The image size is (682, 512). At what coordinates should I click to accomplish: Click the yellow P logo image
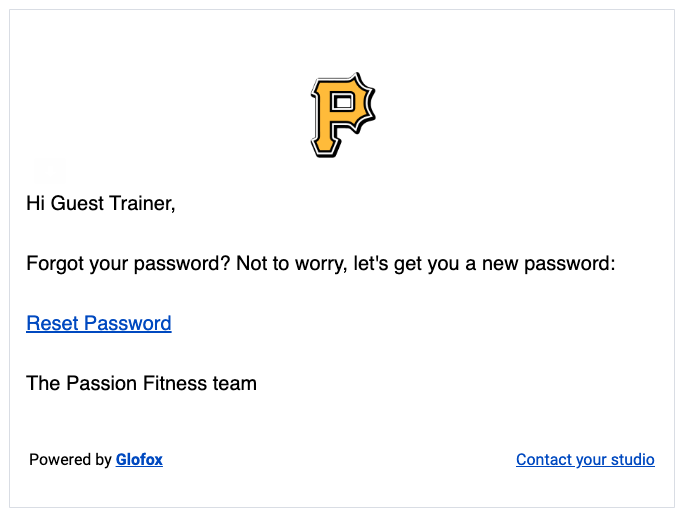click(x=343, y=115)
